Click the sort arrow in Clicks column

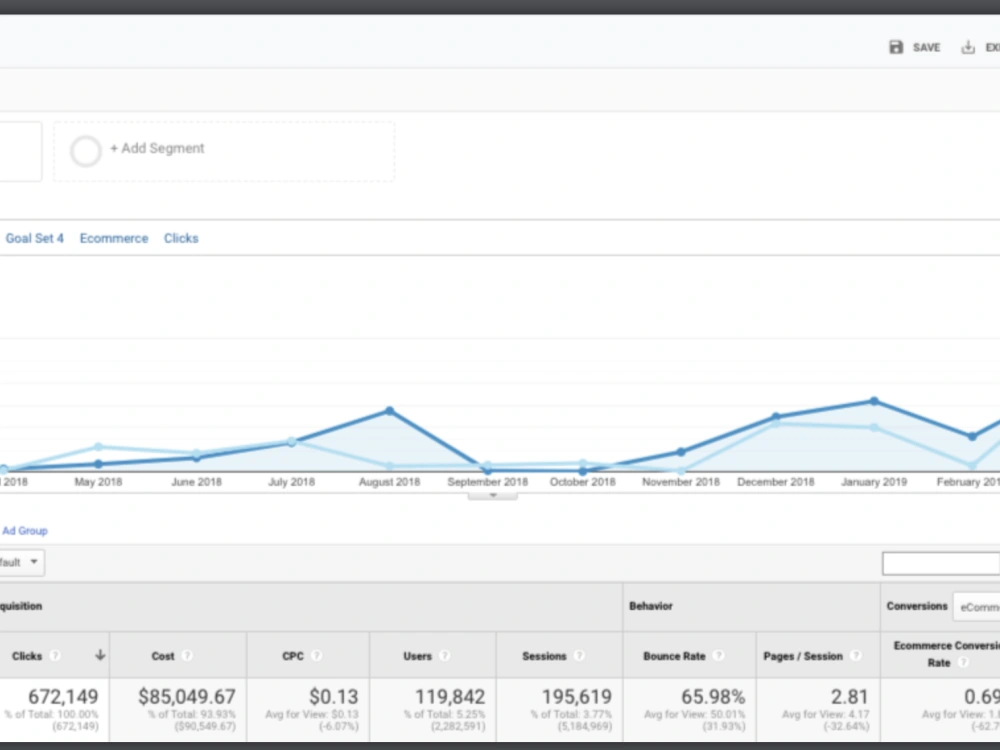click(x=100, y=655)
